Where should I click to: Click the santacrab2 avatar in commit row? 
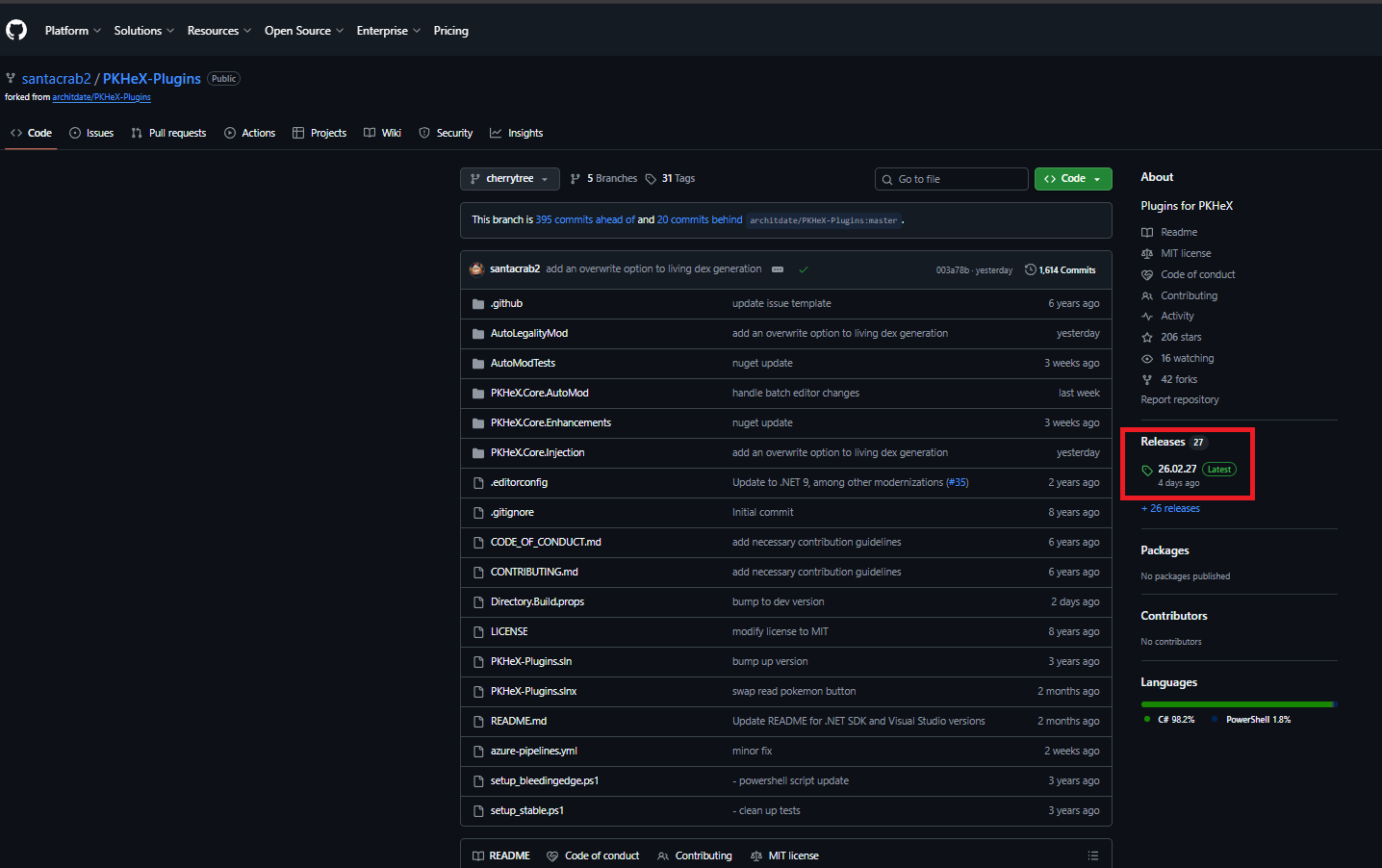476,269
